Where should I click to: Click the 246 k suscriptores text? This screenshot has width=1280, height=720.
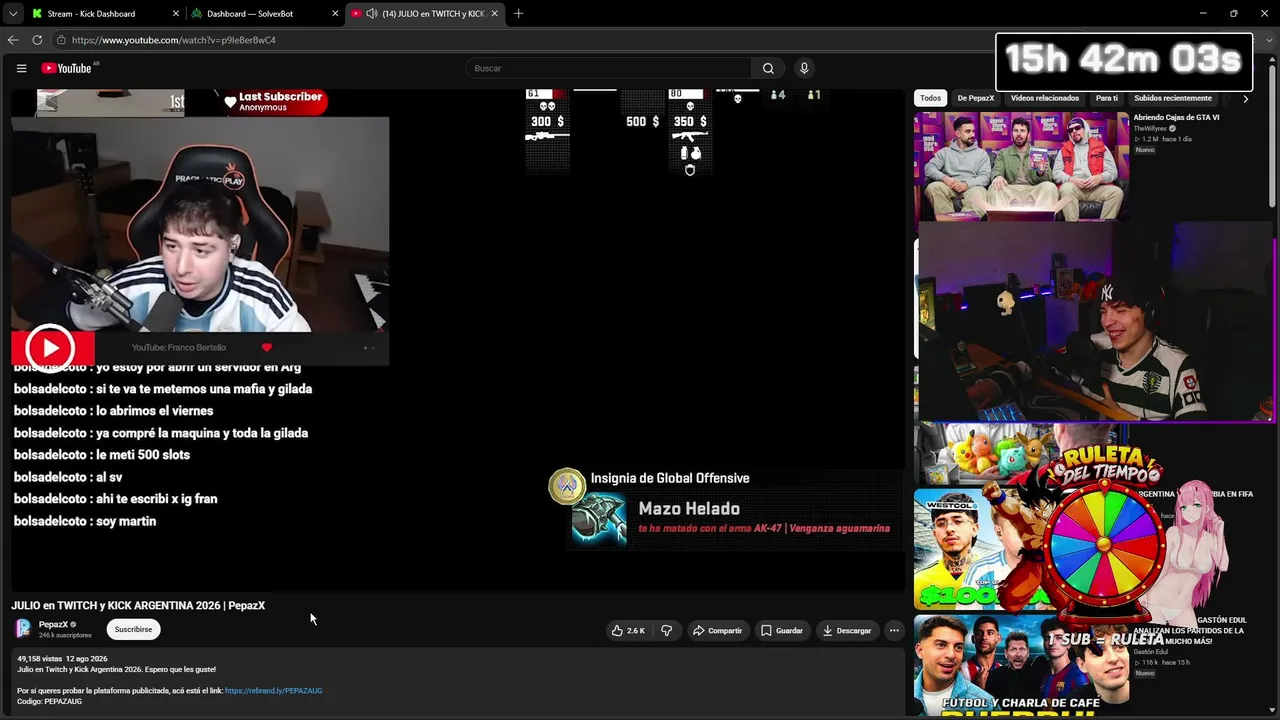(x=65, y=636)
